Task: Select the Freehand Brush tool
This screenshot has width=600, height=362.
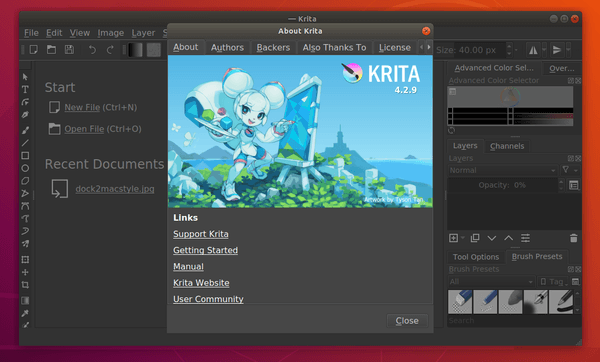Action: [25, 130]
